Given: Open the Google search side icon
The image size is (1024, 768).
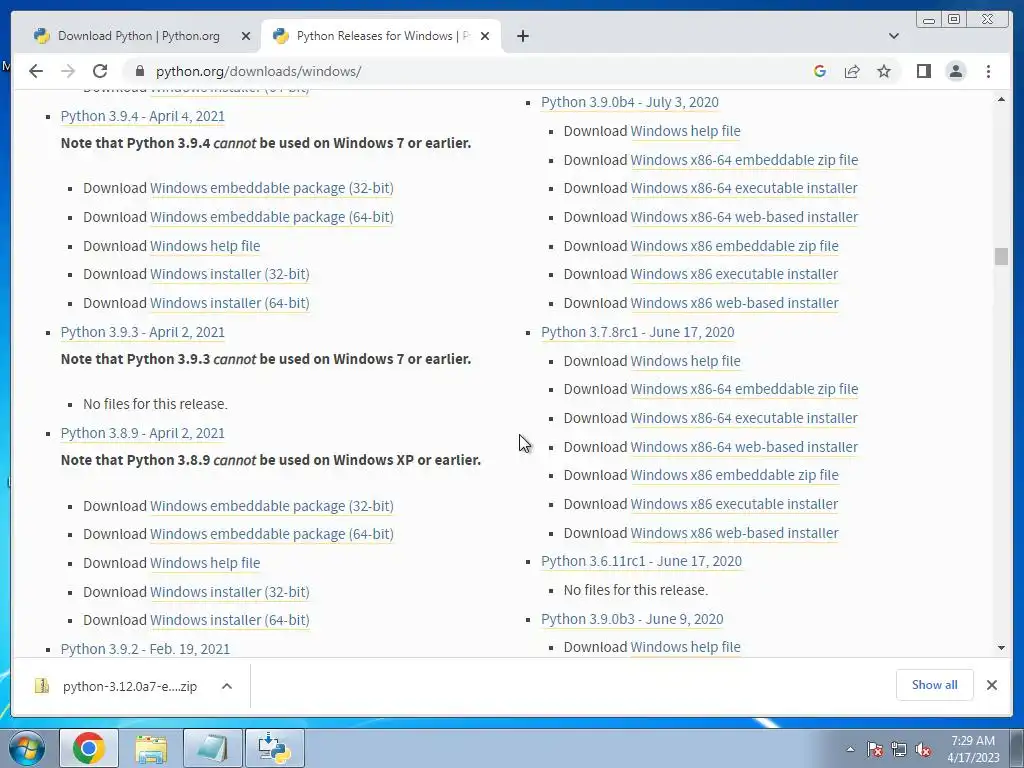Looking at the screenshot, I should [x=820, y=71].
